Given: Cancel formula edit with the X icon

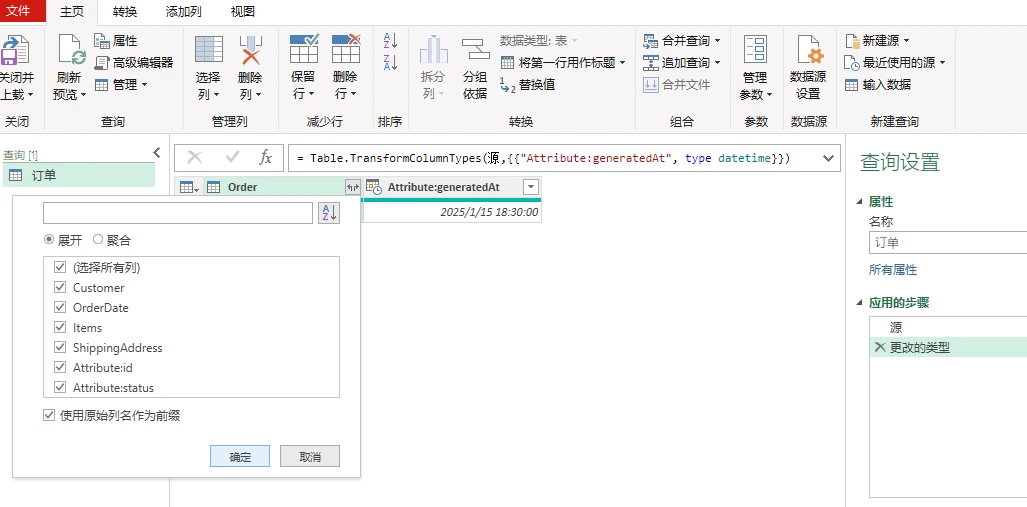Looking at the screenshot, I should 195,158.
